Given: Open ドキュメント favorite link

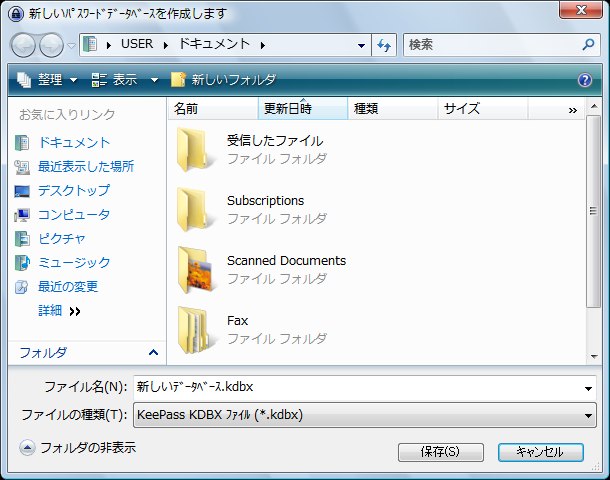Looking at the screenshot, I should 74,143.
